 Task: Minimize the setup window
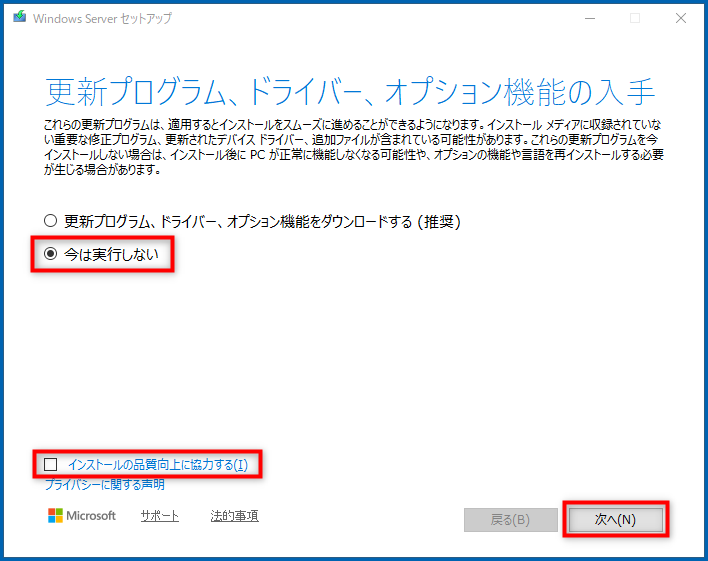590,18
